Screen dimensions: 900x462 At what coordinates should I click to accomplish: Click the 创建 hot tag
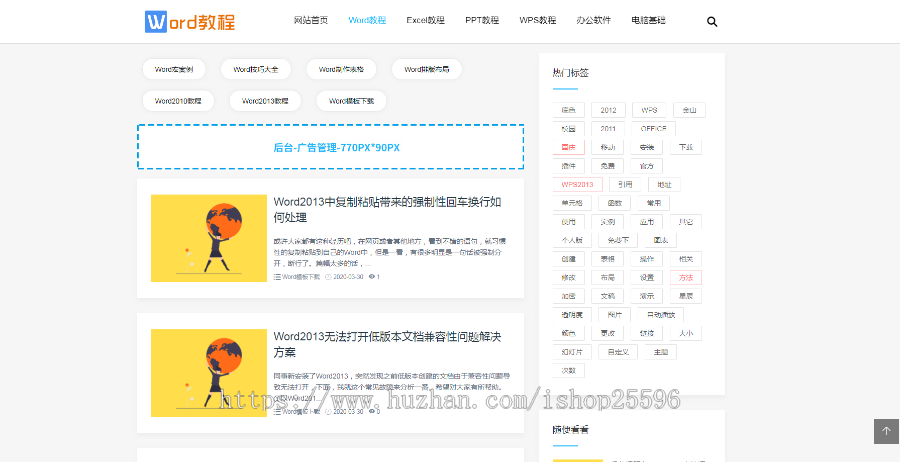click(568, 259)
